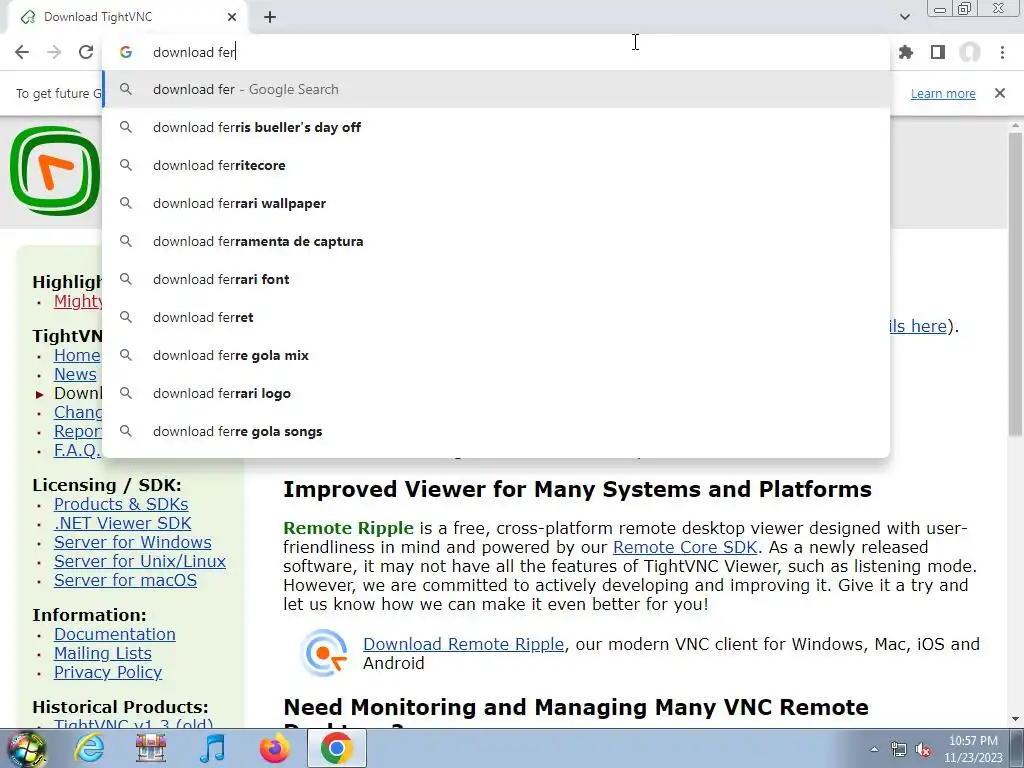The image size is (1024, 768).
Task: Choose 'download ferritecore' suggestion
Action: [496, 165]
